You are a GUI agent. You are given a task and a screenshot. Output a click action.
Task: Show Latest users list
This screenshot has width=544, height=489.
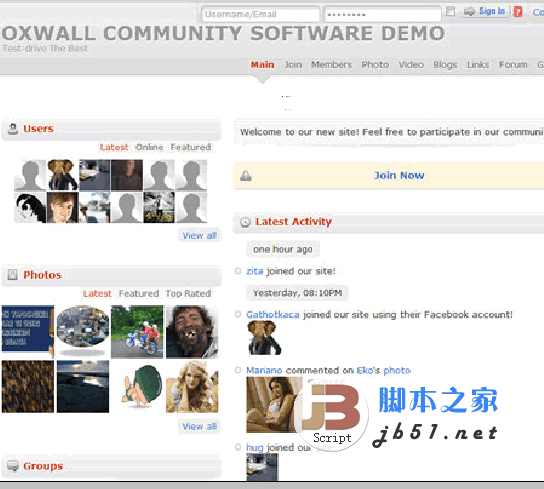[114, 147]
